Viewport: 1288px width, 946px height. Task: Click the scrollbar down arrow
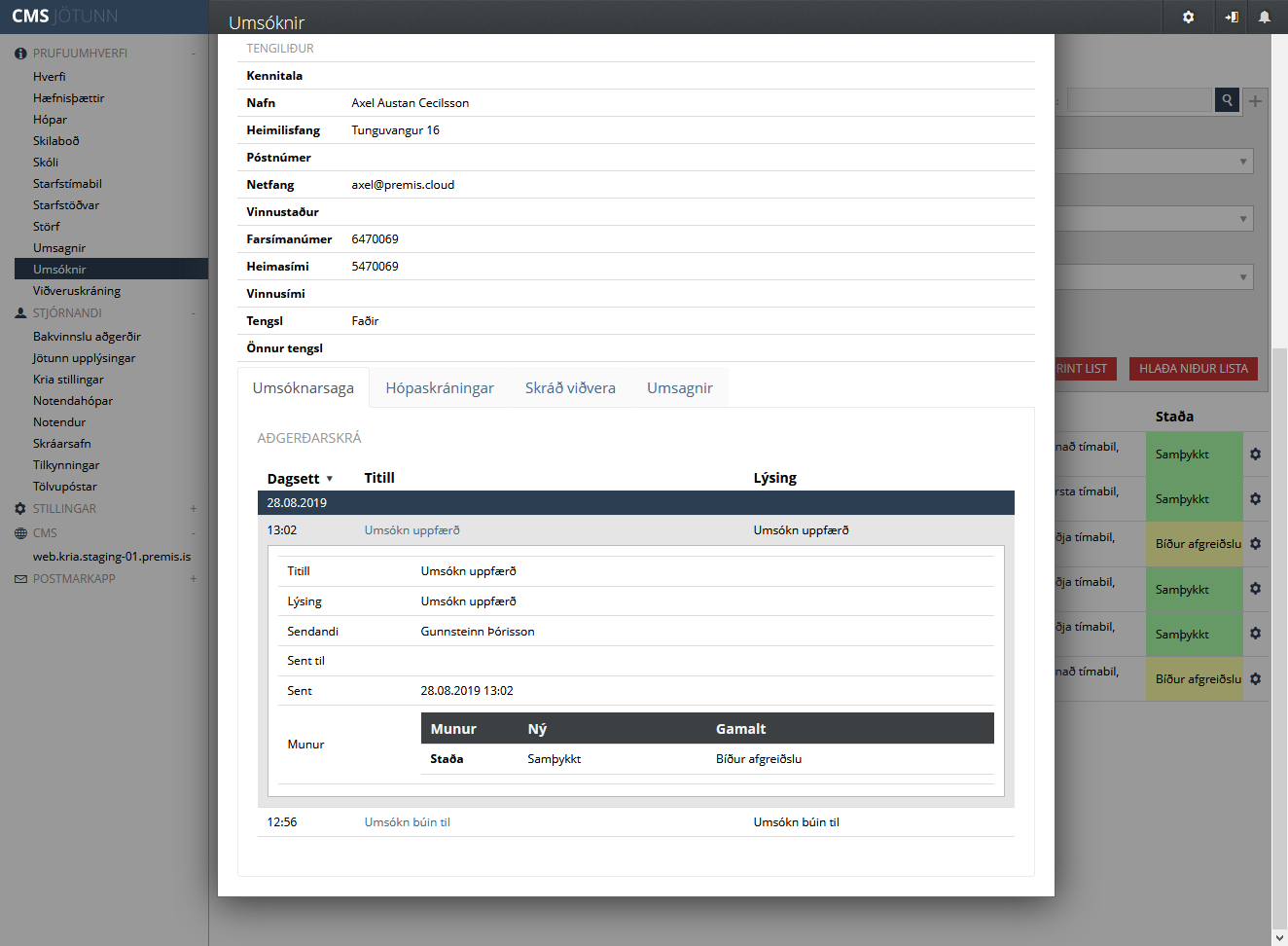pyautogui.click(x=1279, y=937)
